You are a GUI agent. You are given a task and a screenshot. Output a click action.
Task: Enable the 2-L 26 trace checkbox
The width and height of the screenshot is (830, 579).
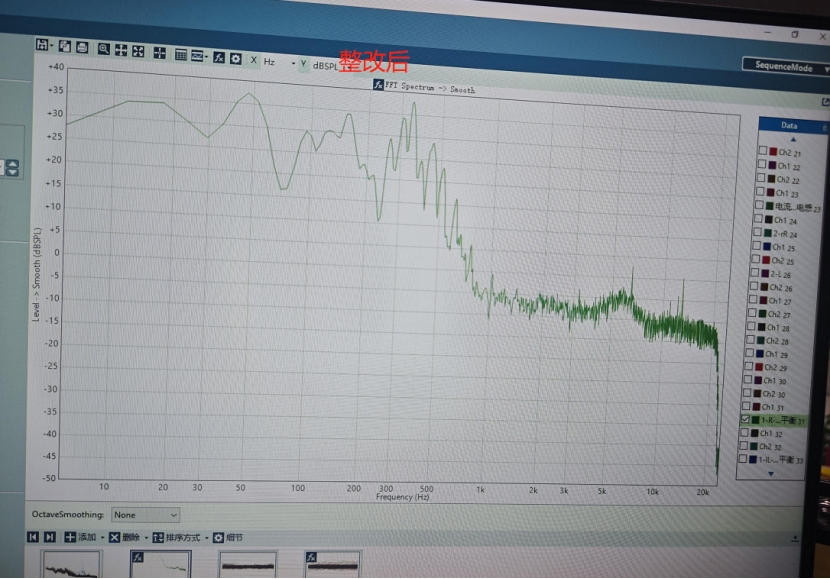(x=755, y=272)
